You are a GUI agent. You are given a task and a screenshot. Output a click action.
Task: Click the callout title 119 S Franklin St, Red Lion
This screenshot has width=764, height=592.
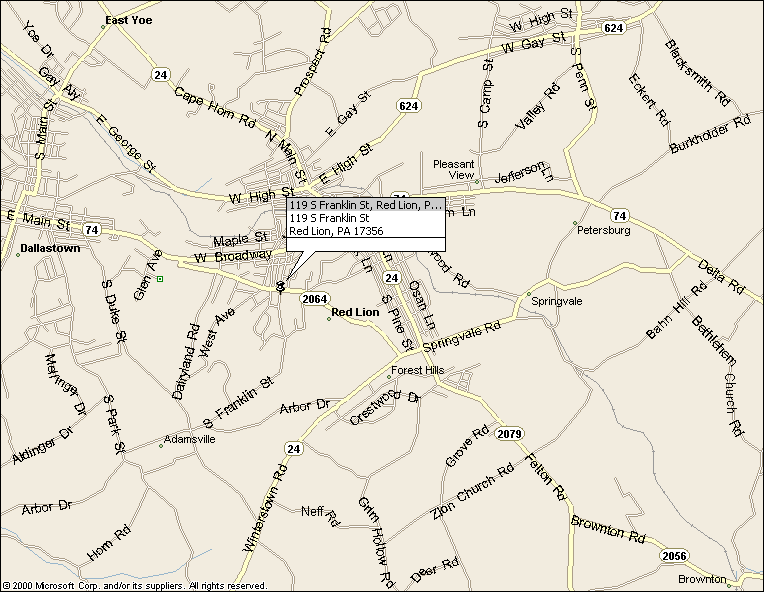[365, 205]
